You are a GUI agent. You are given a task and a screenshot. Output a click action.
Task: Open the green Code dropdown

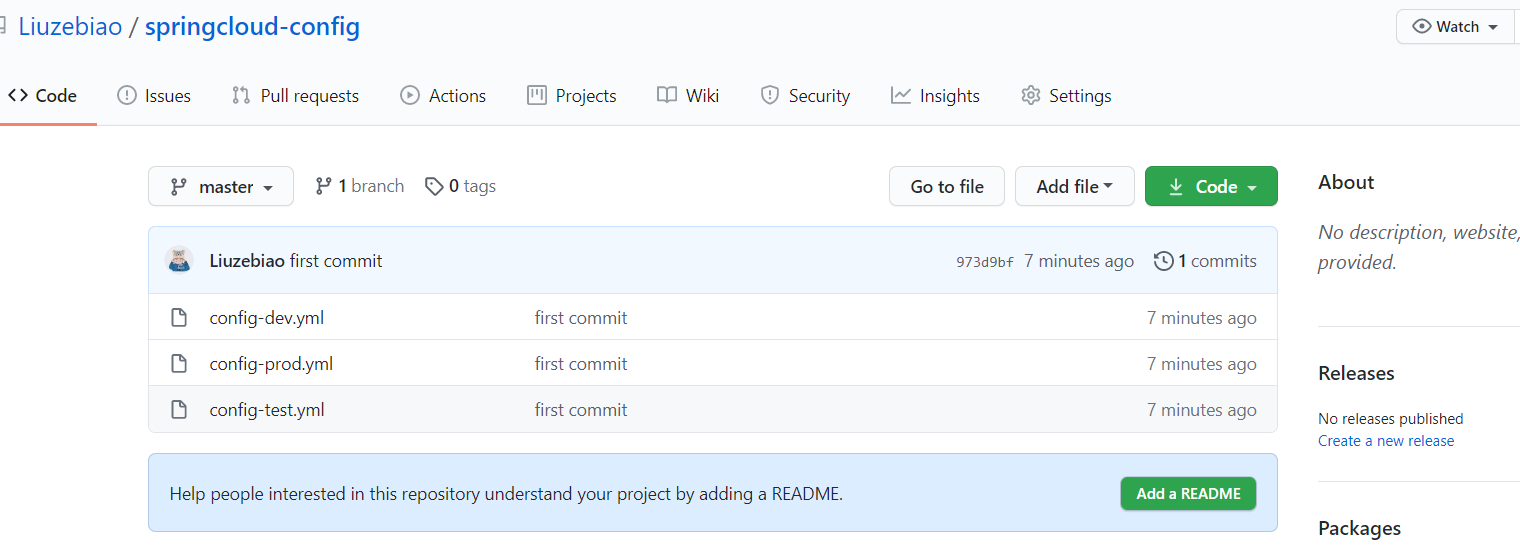[1210, 187]
